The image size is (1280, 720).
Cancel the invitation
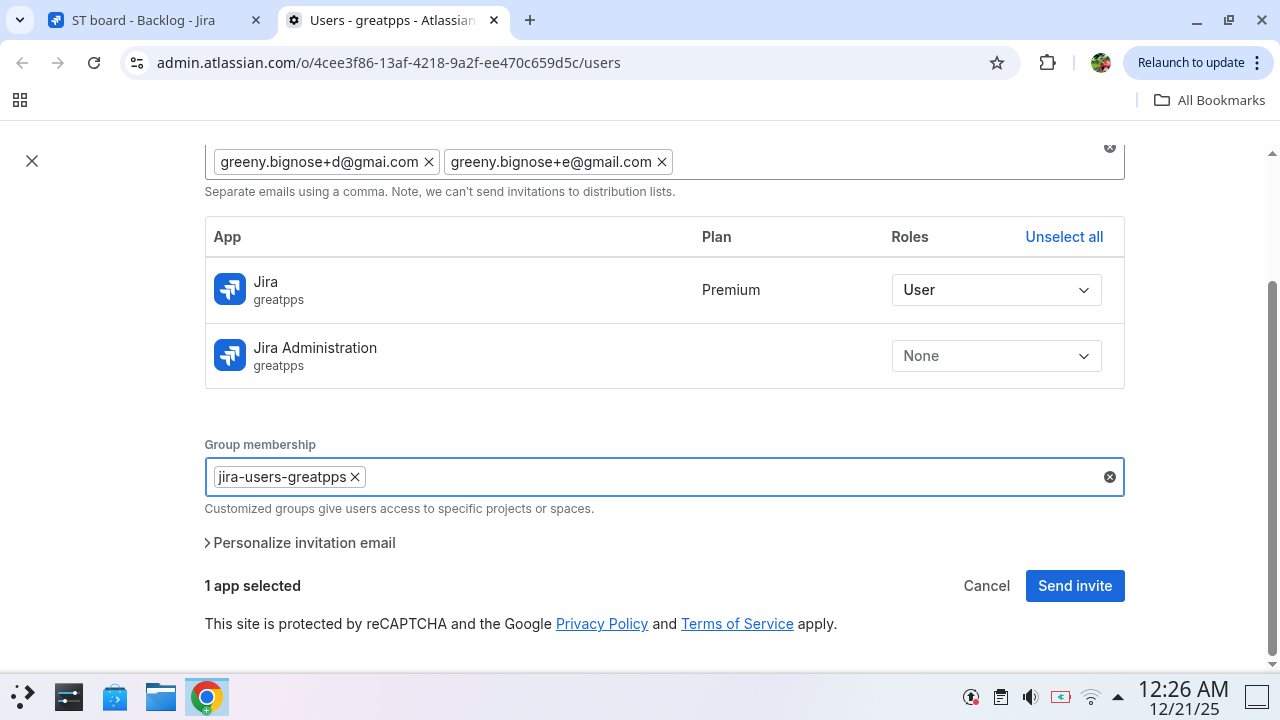pyautogui.click(x=987, y=586)
